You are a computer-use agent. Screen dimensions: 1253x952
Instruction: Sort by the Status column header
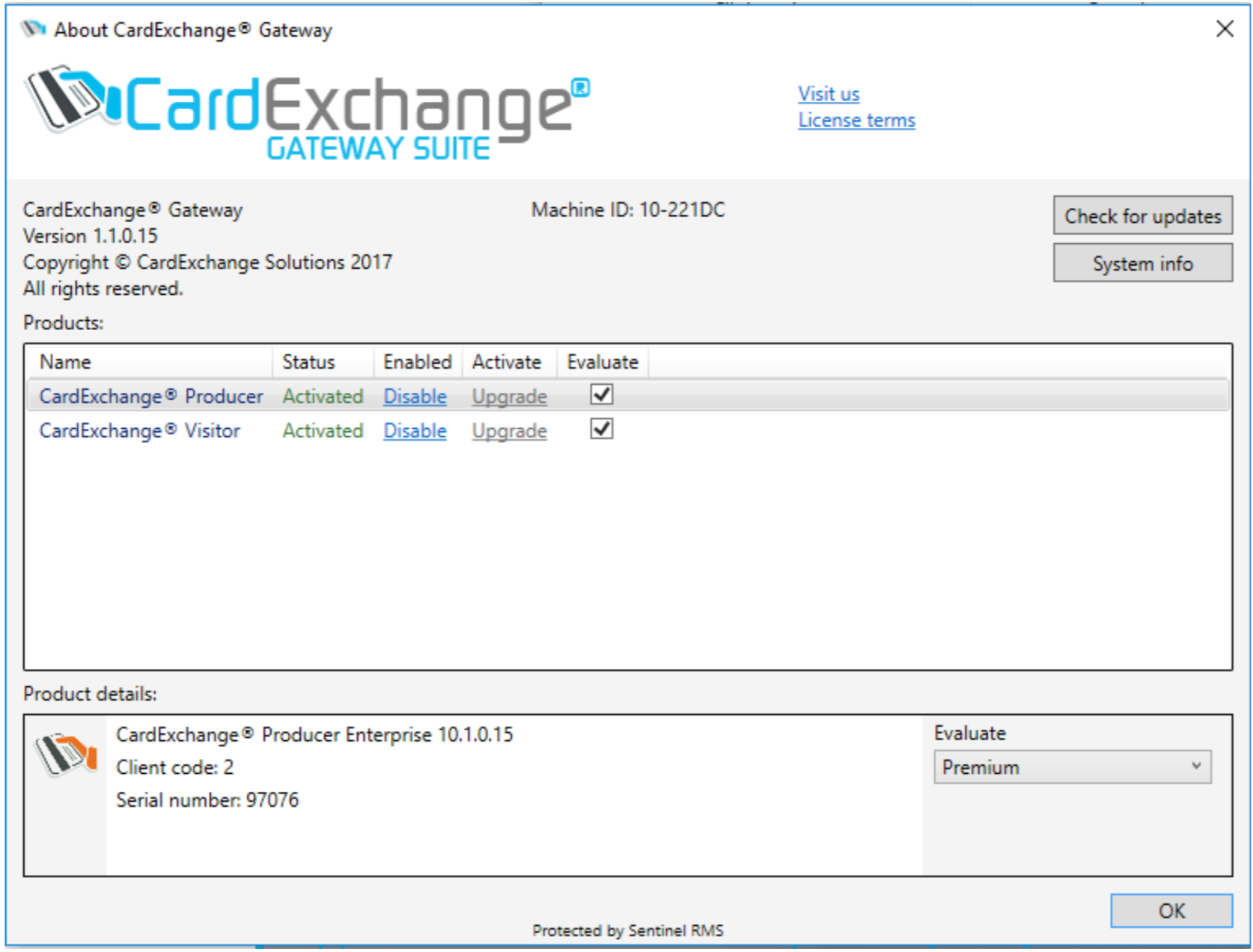[308, 362]
